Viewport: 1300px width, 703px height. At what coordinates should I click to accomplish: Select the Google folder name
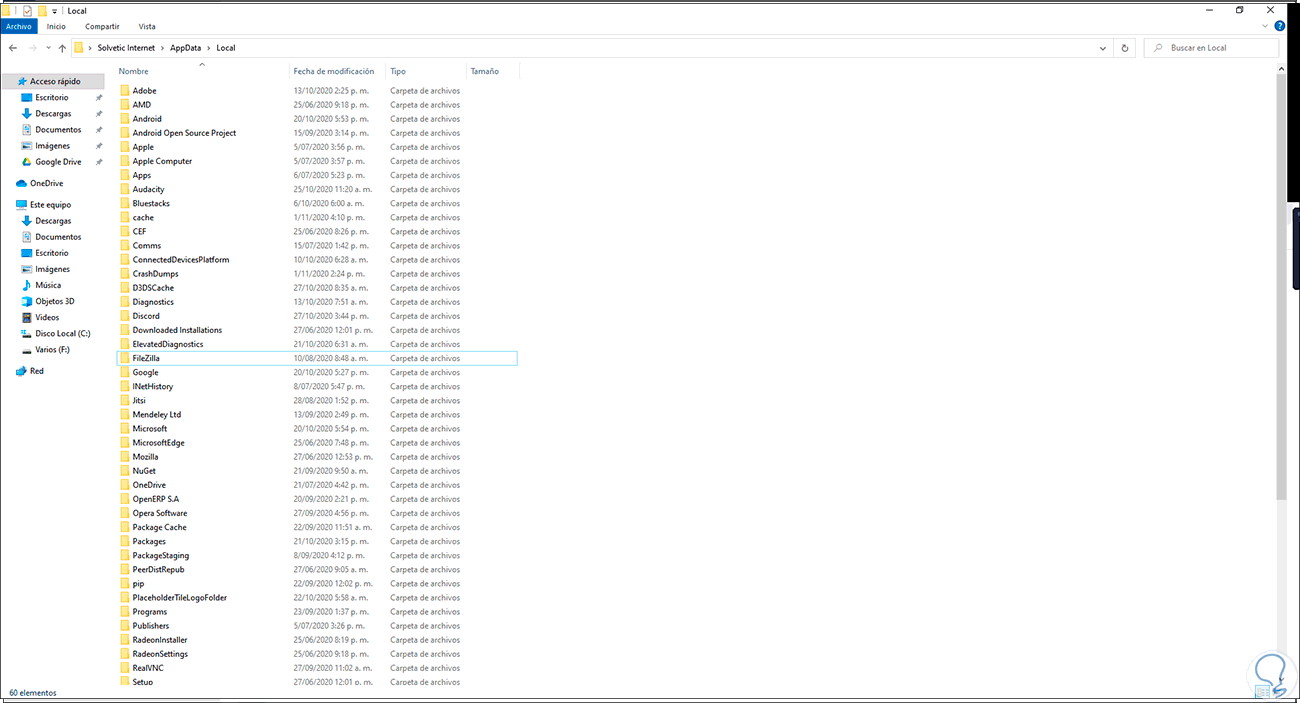tap(146, 372)
